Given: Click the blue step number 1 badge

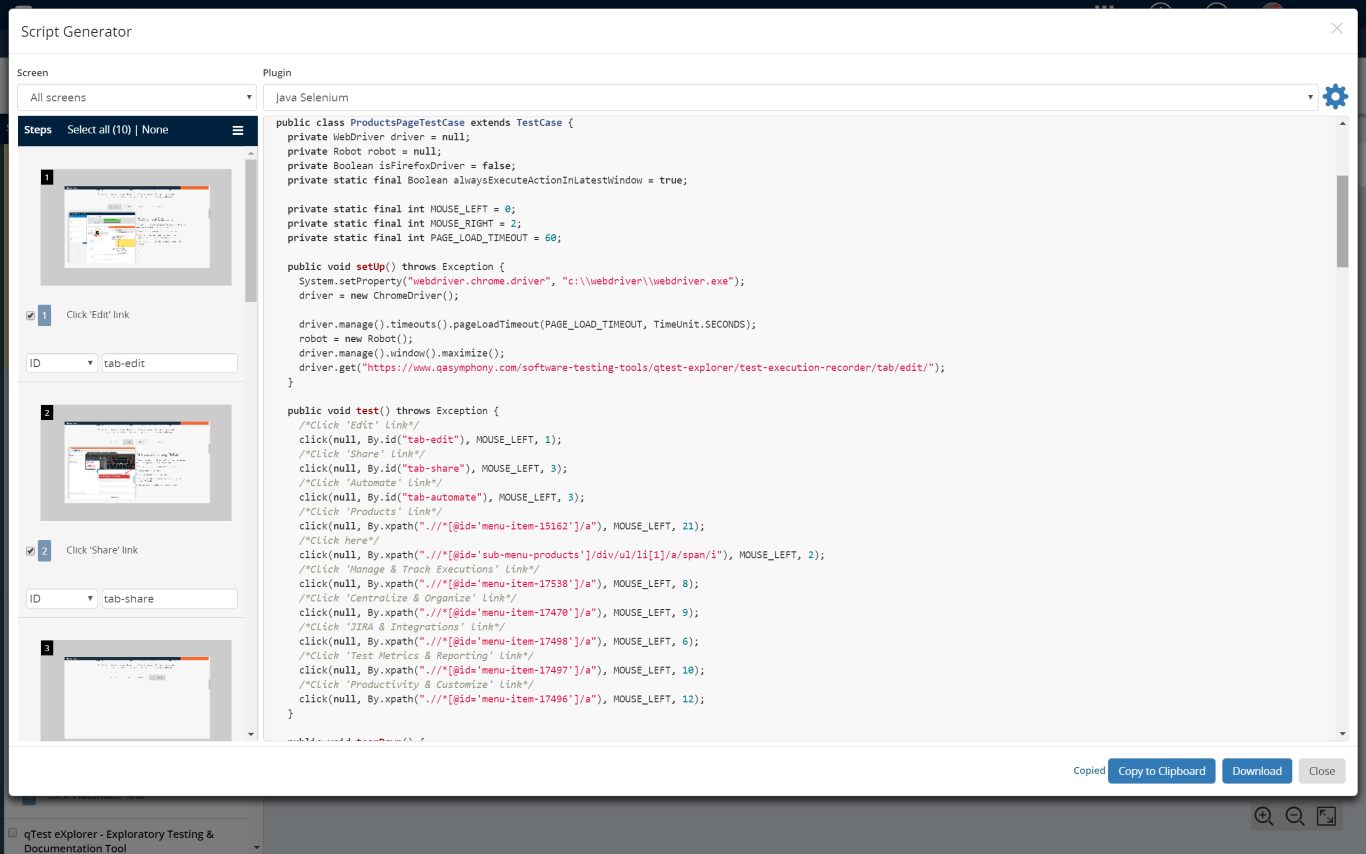Looking at the screenshot, I should pyautogui.click(x=44, y=315).
